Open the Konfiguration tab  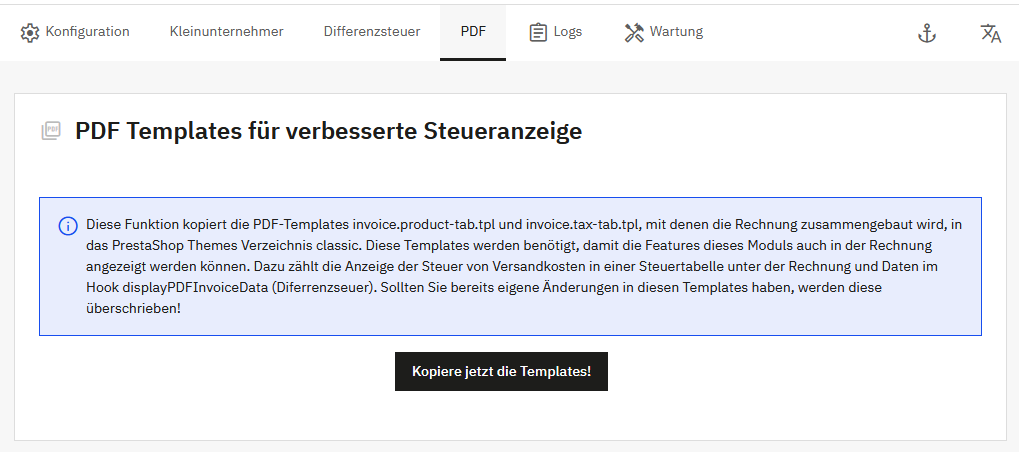click(x=87, y=32)
